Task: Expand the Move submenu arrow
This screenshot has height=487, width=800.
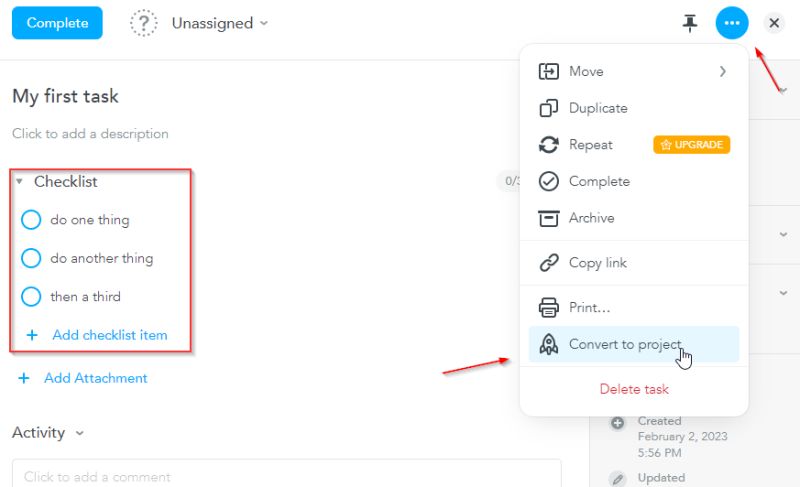Action: (x=722, y=71)
